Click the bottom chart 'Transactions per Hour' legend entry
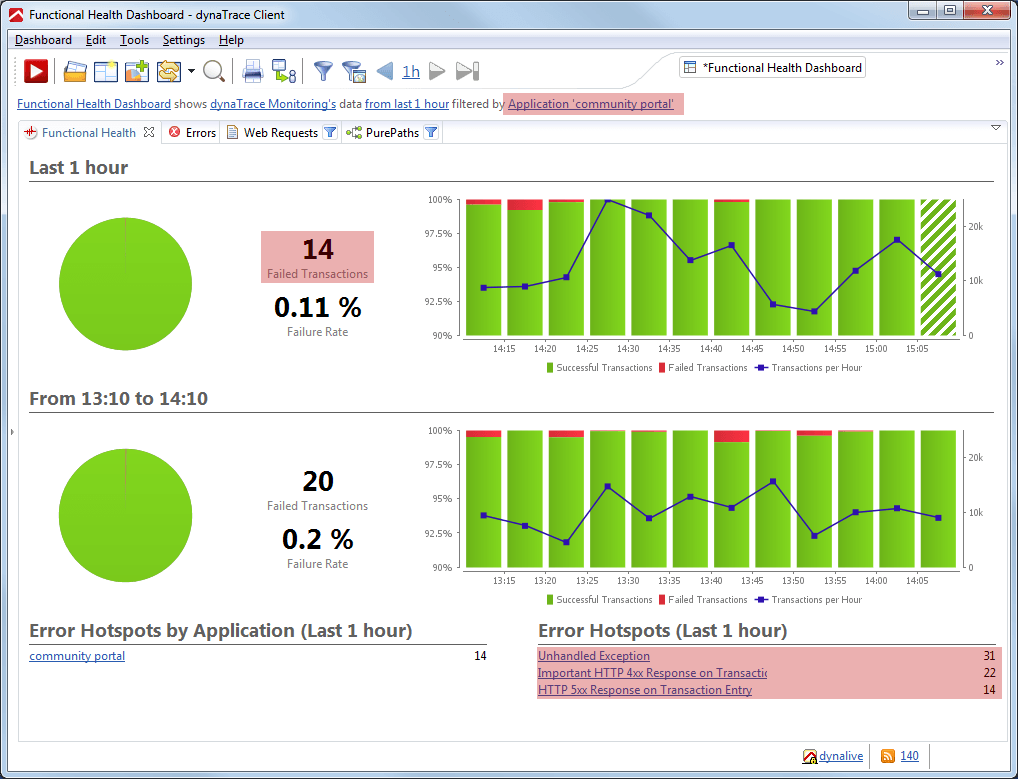The width and height of the screenshot is (1018, 779). [x=809, y=599]
